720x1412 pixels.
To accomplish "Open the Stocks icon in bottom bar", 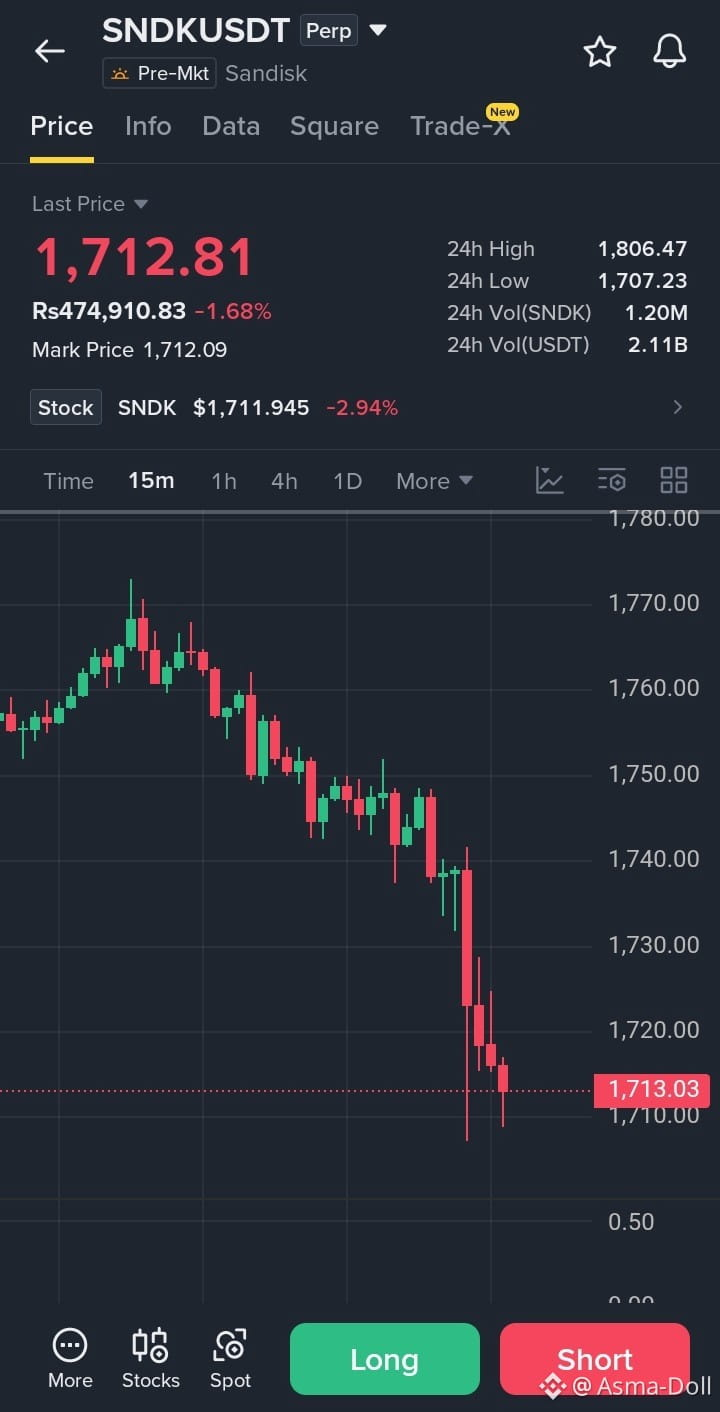I will [150, 1345].
